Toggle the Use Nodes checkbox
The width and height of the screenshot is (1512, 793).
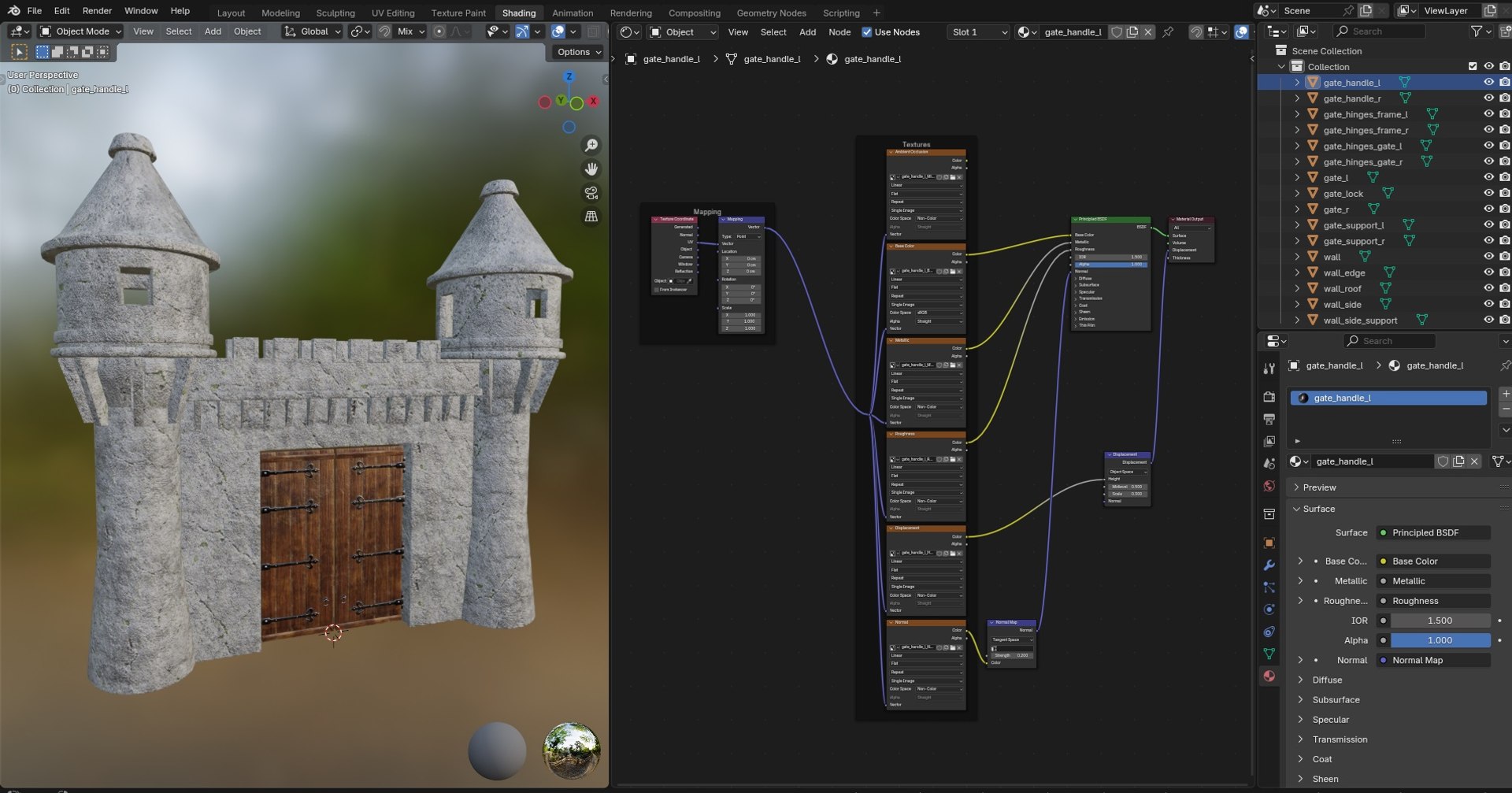867,32
